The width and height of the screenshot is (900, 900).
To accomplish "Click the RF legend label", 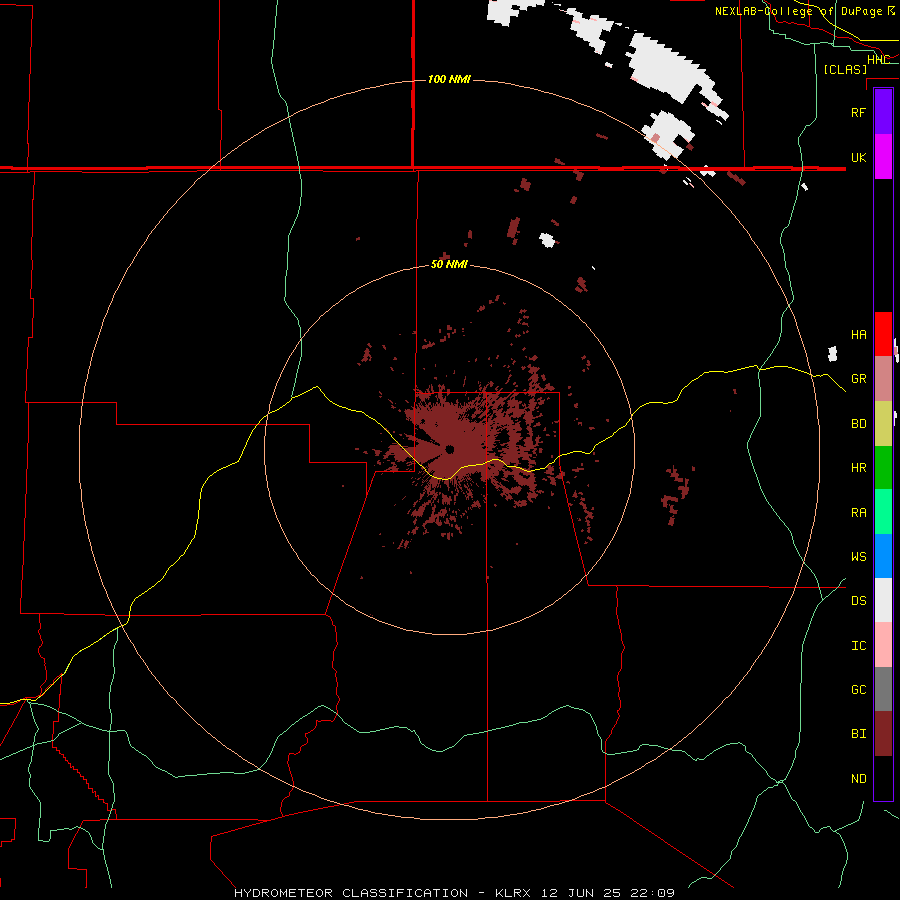I will [x=858, y=112].
